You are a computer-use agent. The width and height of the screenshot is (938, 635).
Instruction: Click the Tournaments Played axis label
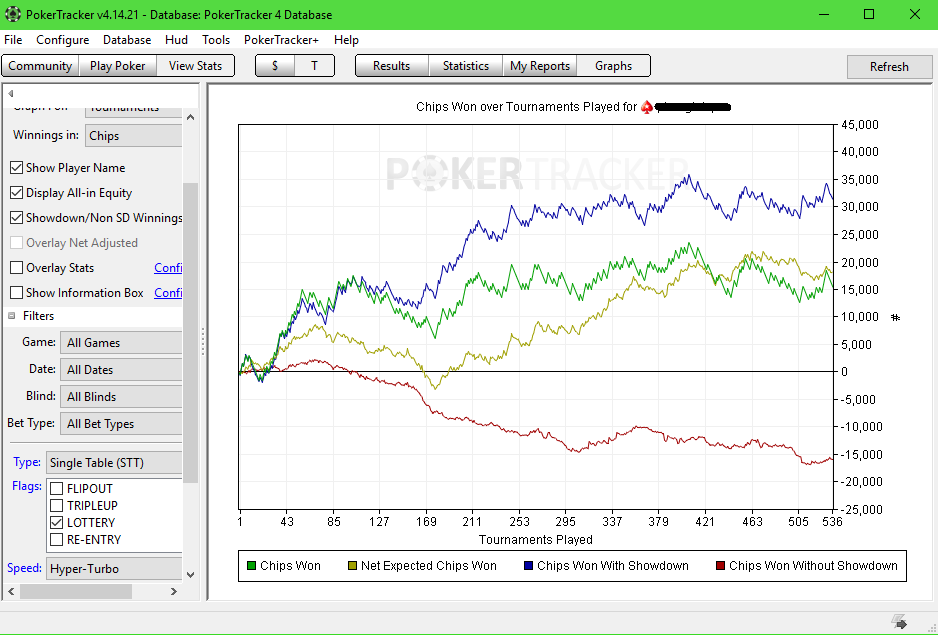536,540
